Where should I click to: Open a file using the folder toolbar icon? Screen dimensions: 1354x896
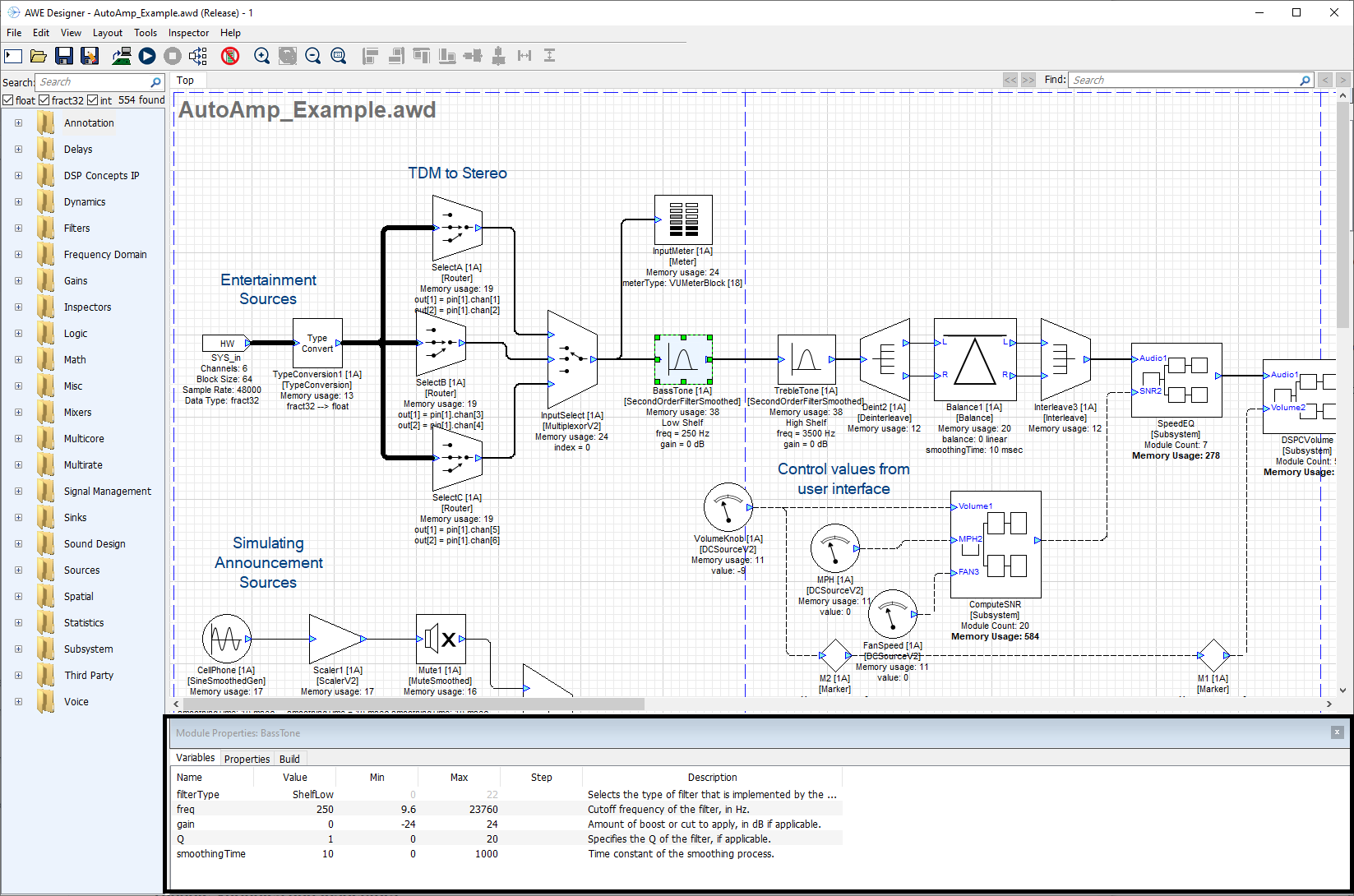(39, 56)
